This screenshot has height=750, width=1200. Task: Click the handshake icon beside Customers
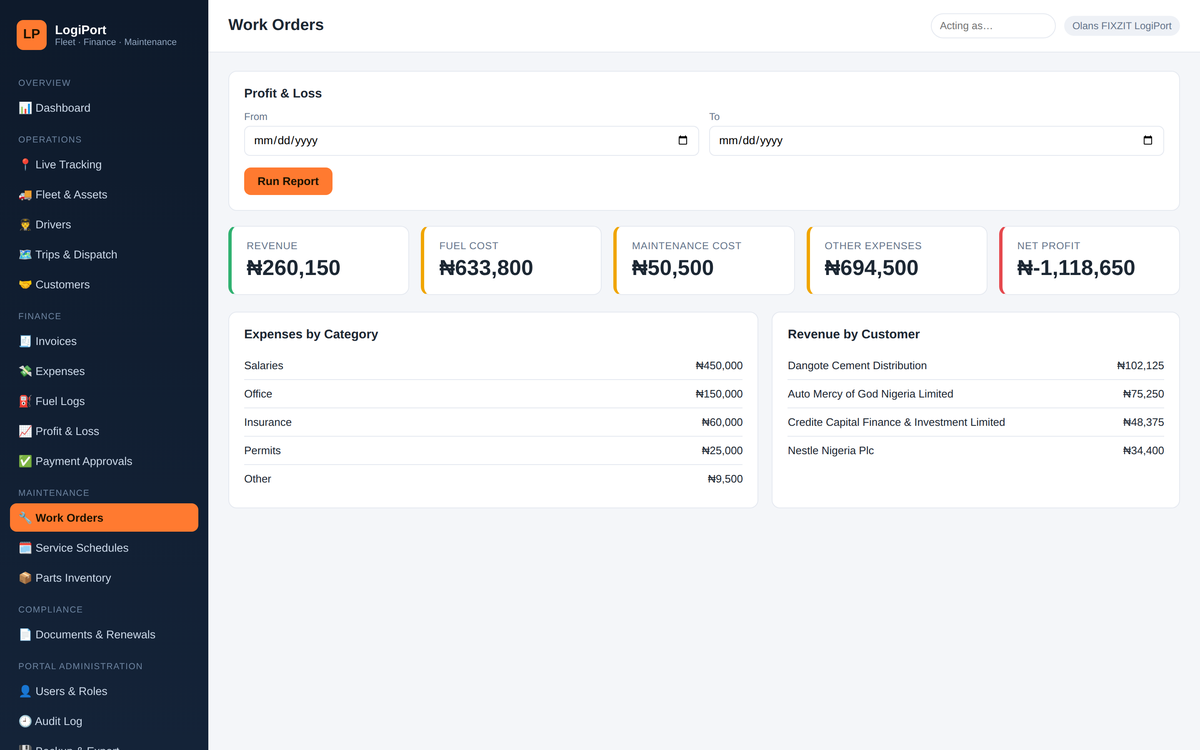25,285
